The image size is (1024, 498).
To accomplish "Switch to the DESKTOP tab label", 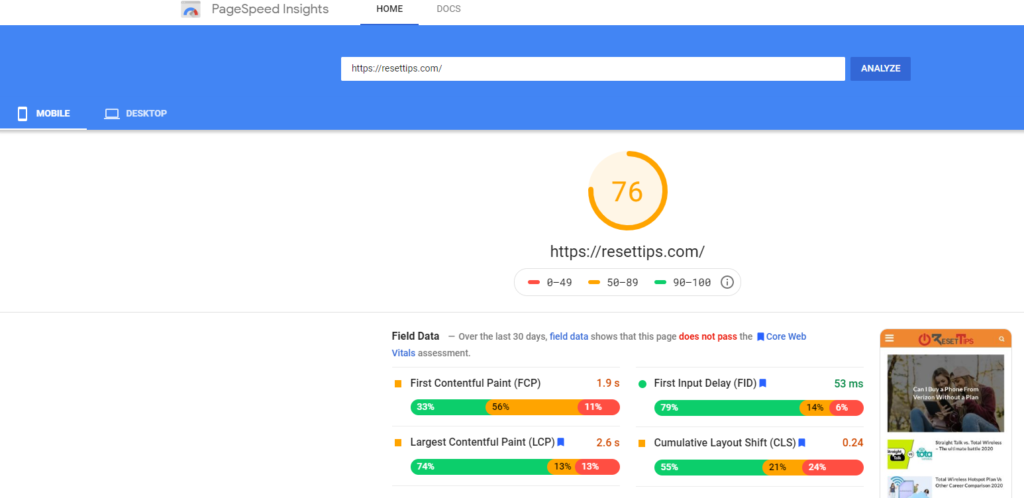I will click(146, 114).
